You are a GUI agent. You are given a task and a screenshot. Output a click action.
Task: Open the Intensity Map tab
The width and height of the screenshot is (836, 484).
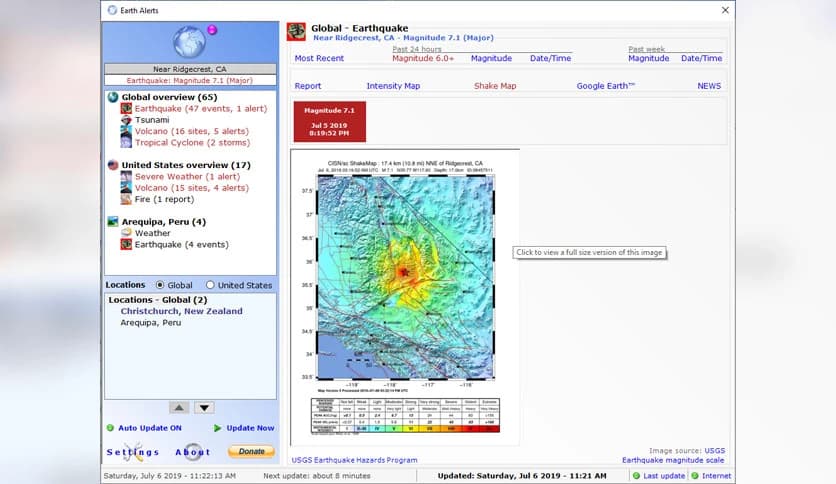[x=393, y=86]
